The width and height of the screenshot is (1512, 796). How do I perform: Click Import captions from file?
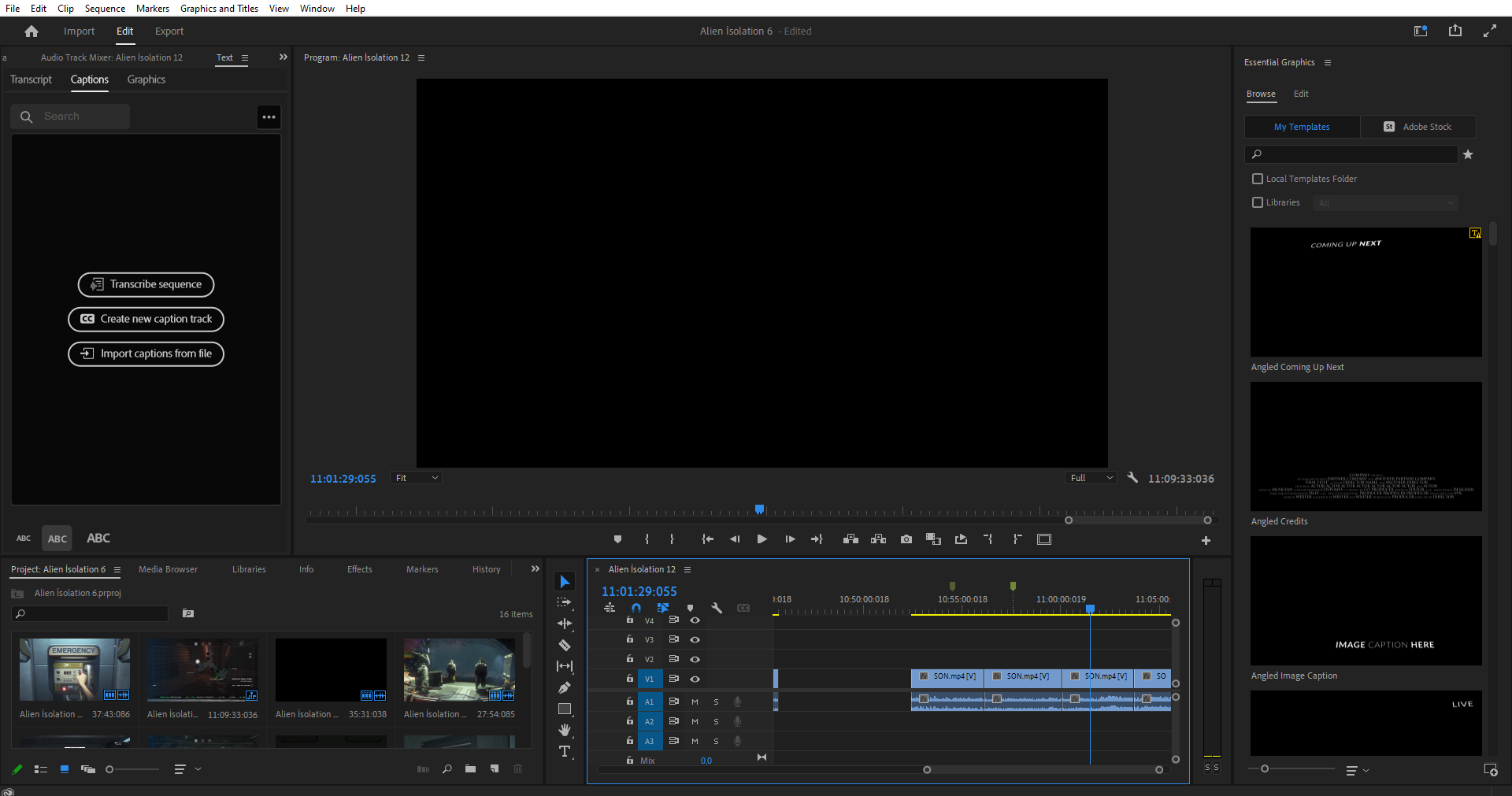(146, 354)
